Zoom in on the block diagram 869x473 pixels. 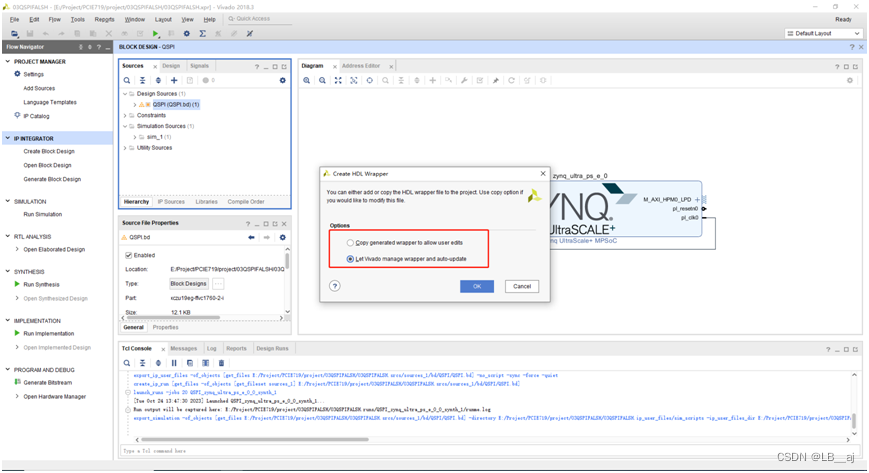pos(306,80)
